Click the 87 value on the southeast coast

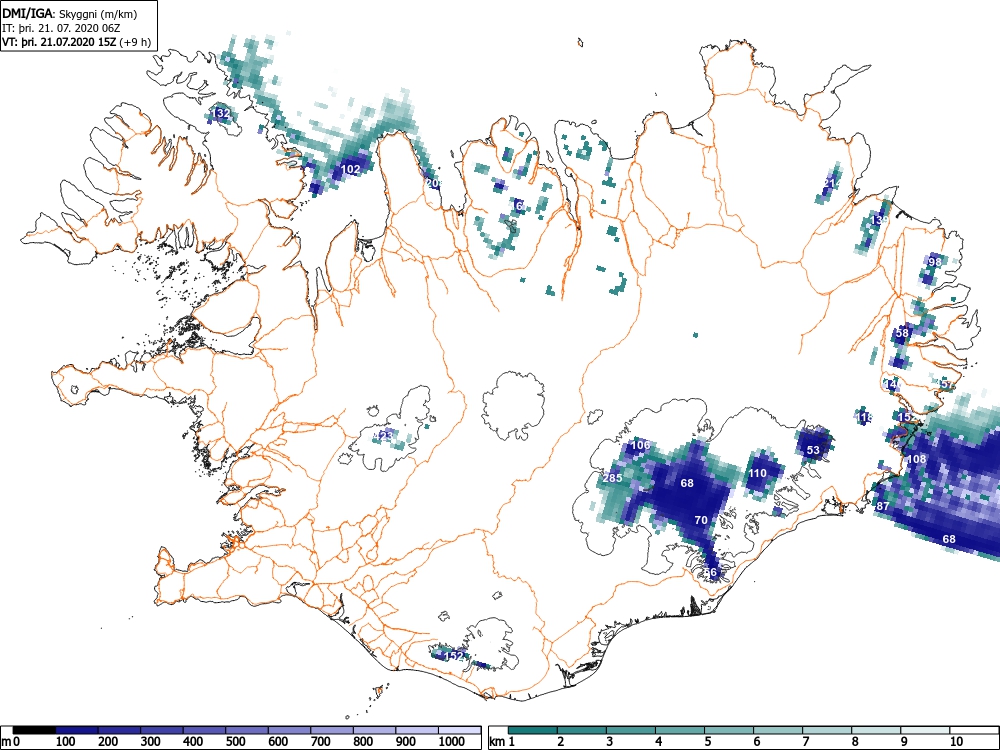click(x=883, y=506)
